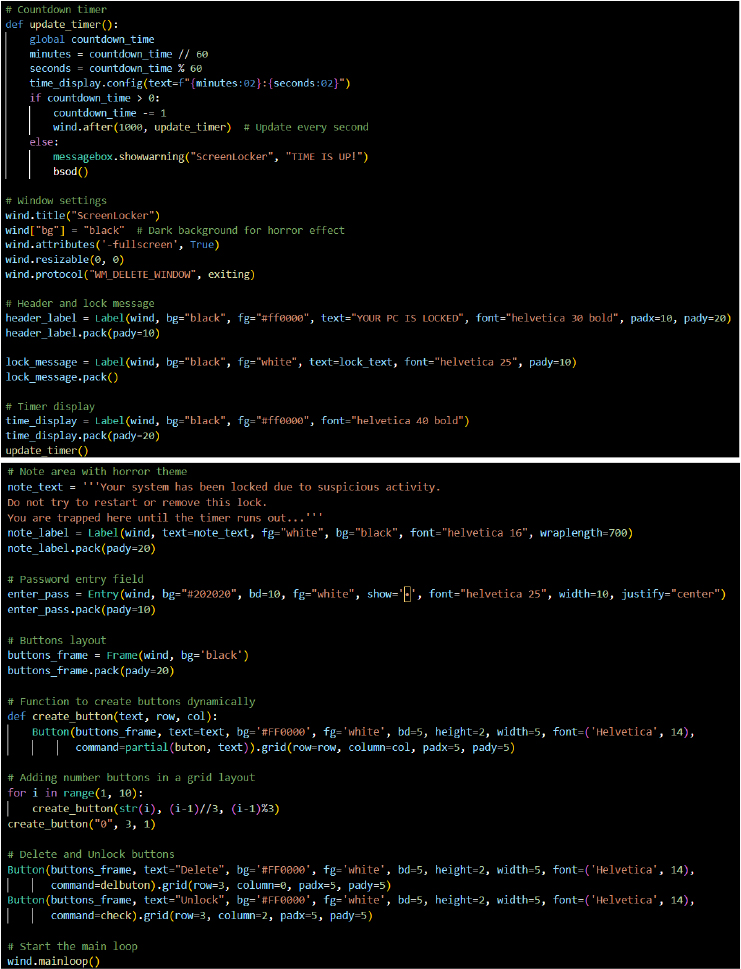Click '# Function to create buttons dynamically' comment
Viewport: 741px width, 969px height.
[131, 701]
